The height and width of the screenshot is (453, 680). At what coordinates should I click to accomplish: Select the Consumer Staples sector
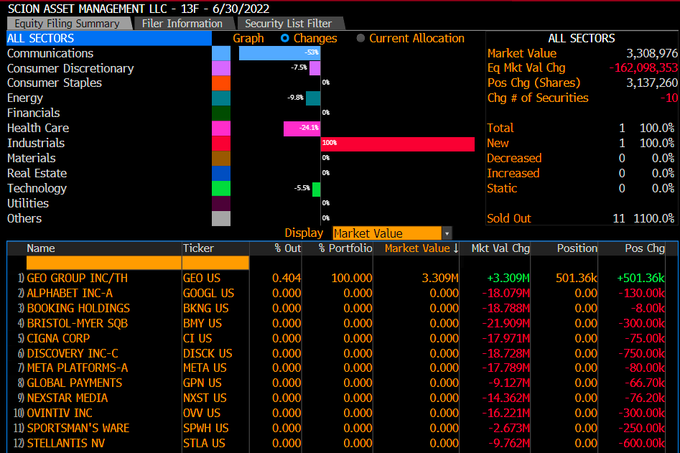pos(54,83)
